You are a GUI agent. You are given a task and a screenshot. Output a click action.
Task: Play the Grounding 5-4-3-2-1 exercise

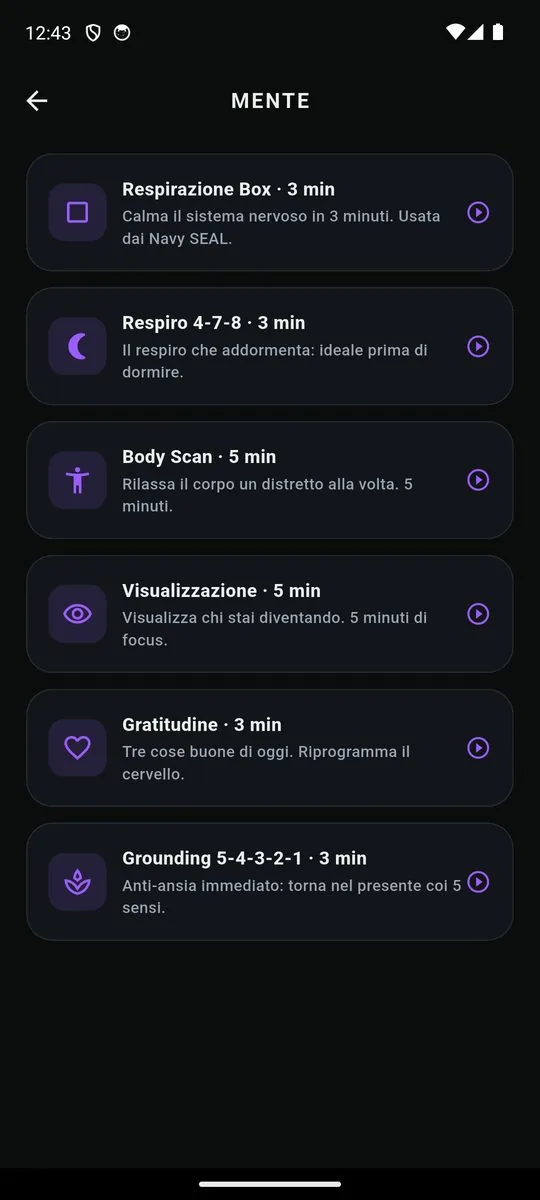click(x=478, y=882)
